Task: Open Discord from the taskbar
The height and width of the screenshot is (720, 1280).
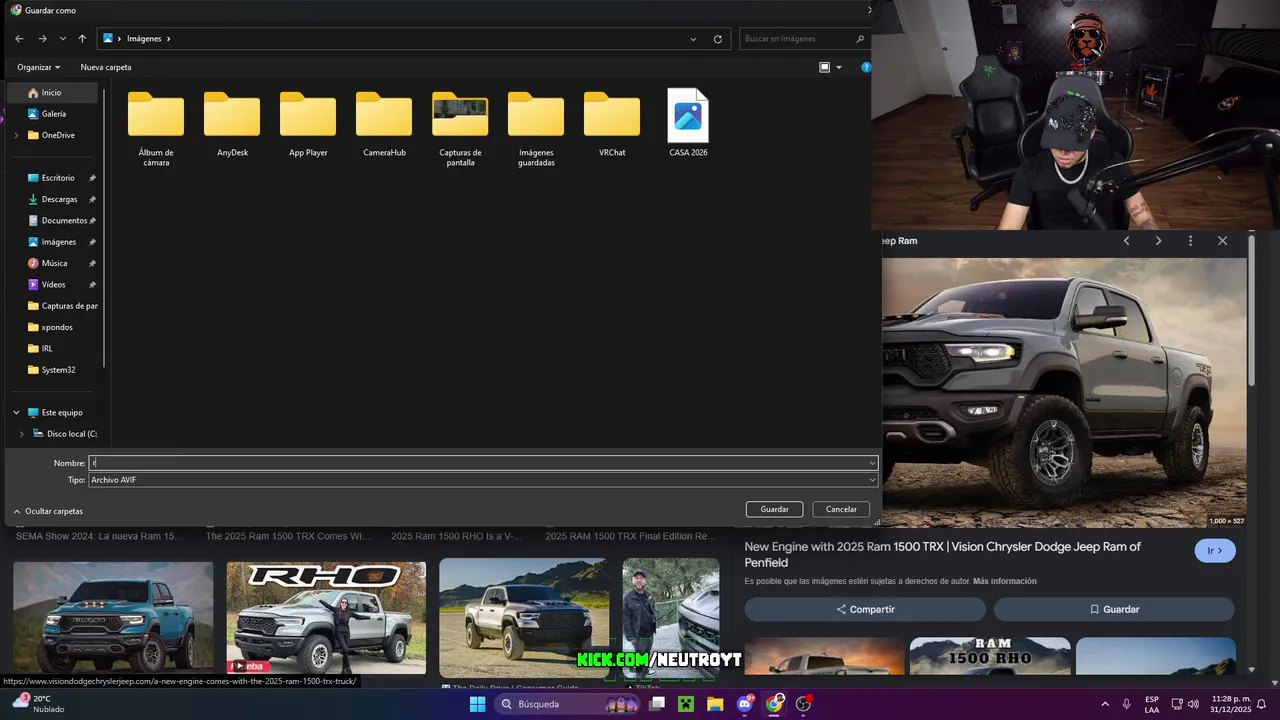Action: (x=745, y=704)
